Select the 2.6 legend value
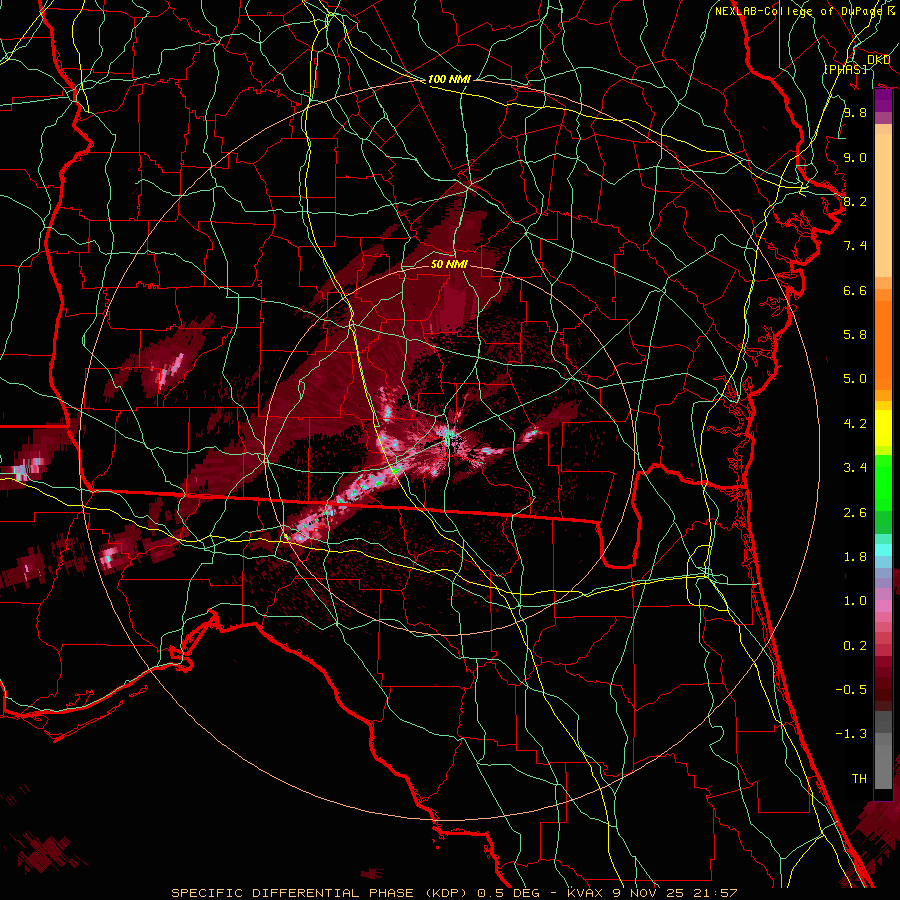This screenshot has width=900, height=900. [855, 513]
